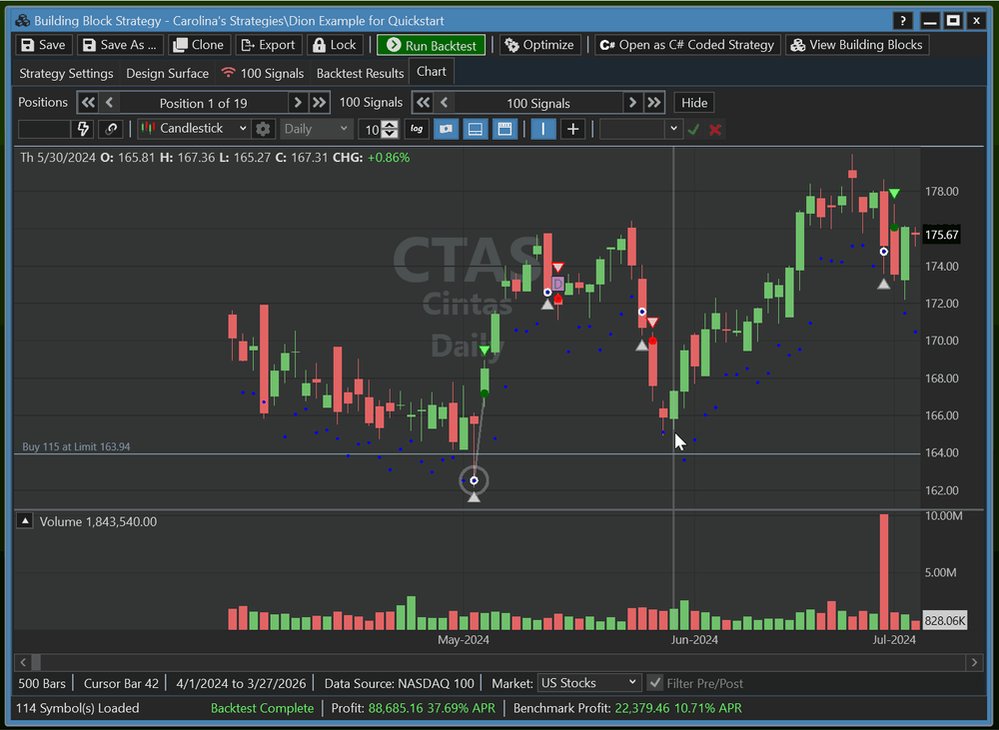Click the 175.67 current price label
The image size is (999, 730).
coord(941,234)
